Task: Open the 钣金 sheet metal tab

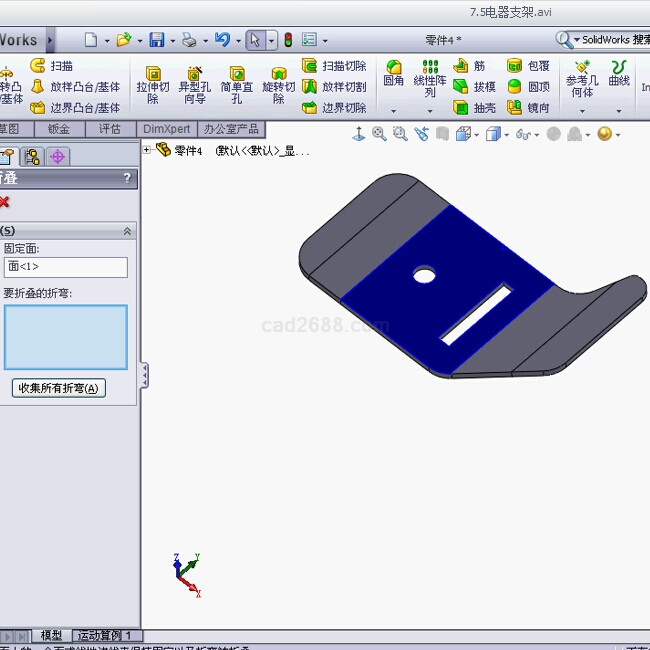Action: tap(59, 129)
